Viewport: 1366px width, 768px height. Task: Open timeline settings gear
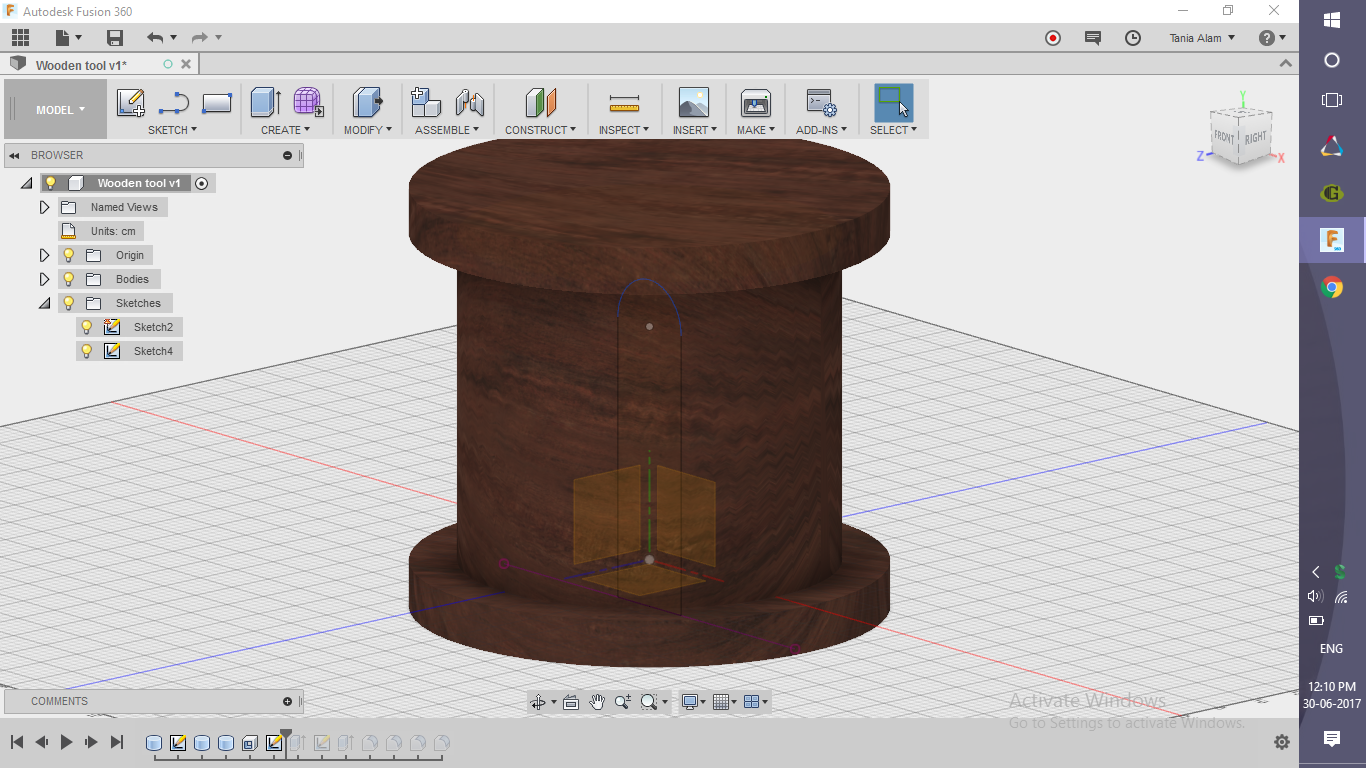pos(1282,742)
